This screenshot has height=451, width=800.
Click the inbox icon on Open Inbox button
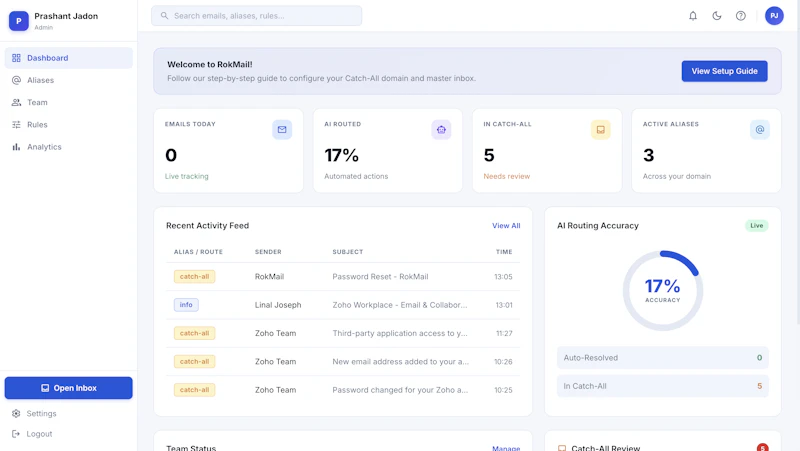(x=45, y=388)
